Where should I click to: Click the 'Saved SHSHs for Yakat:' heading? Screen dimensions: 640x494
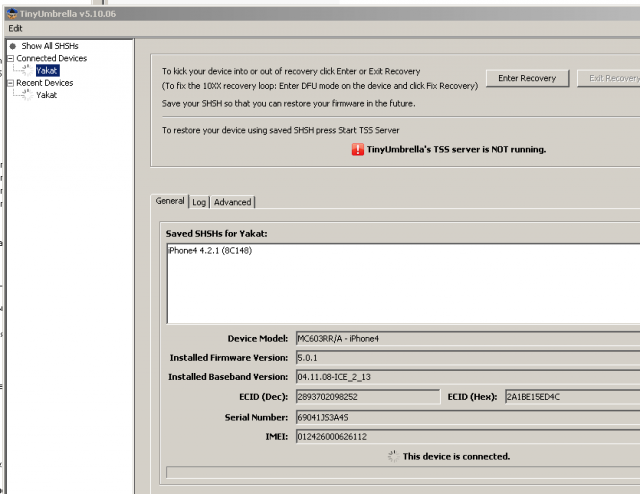(x=216, y=234)
